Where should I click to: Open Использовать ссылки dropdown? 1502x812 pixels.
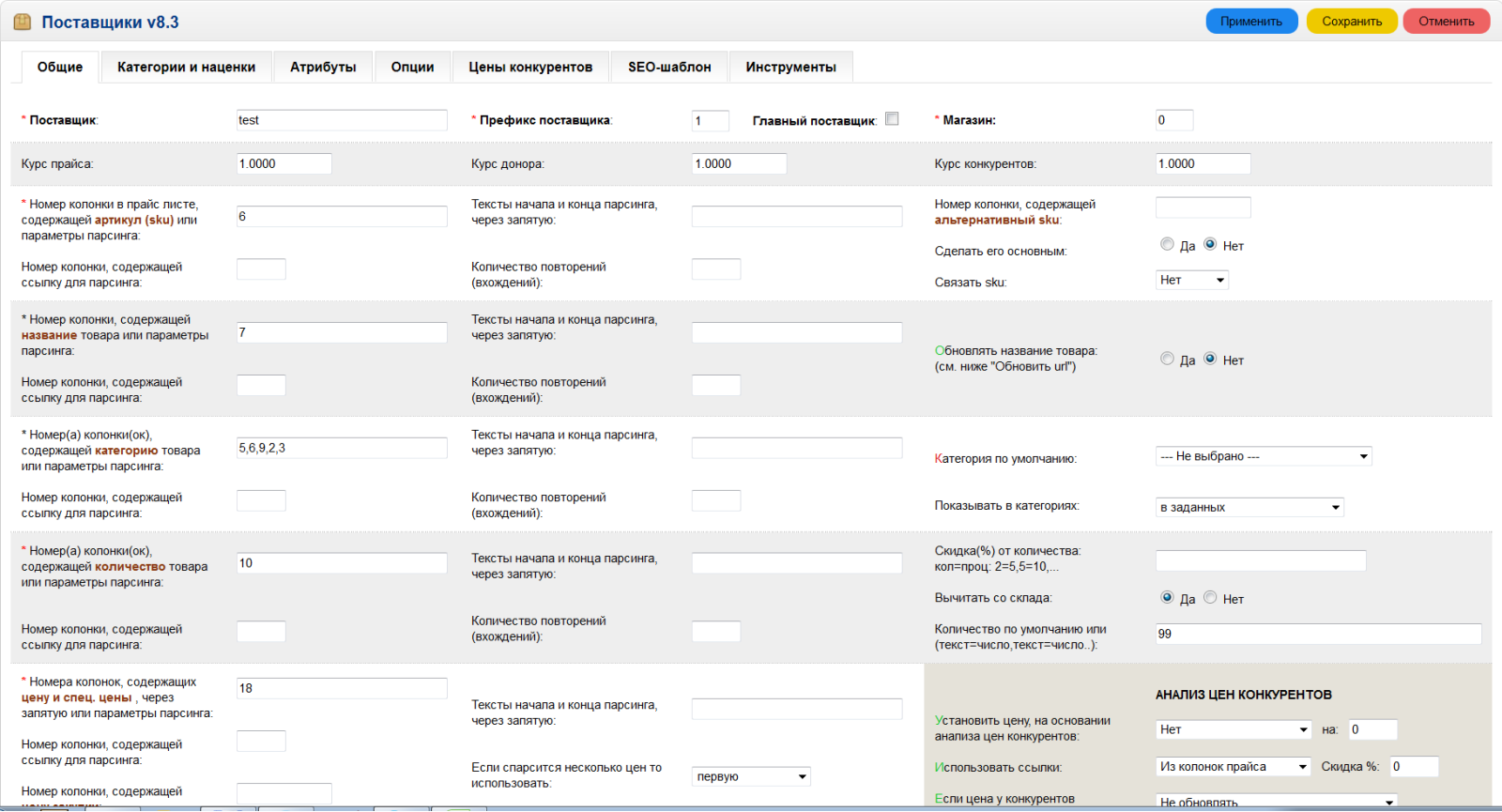(x=1234, y=767)
